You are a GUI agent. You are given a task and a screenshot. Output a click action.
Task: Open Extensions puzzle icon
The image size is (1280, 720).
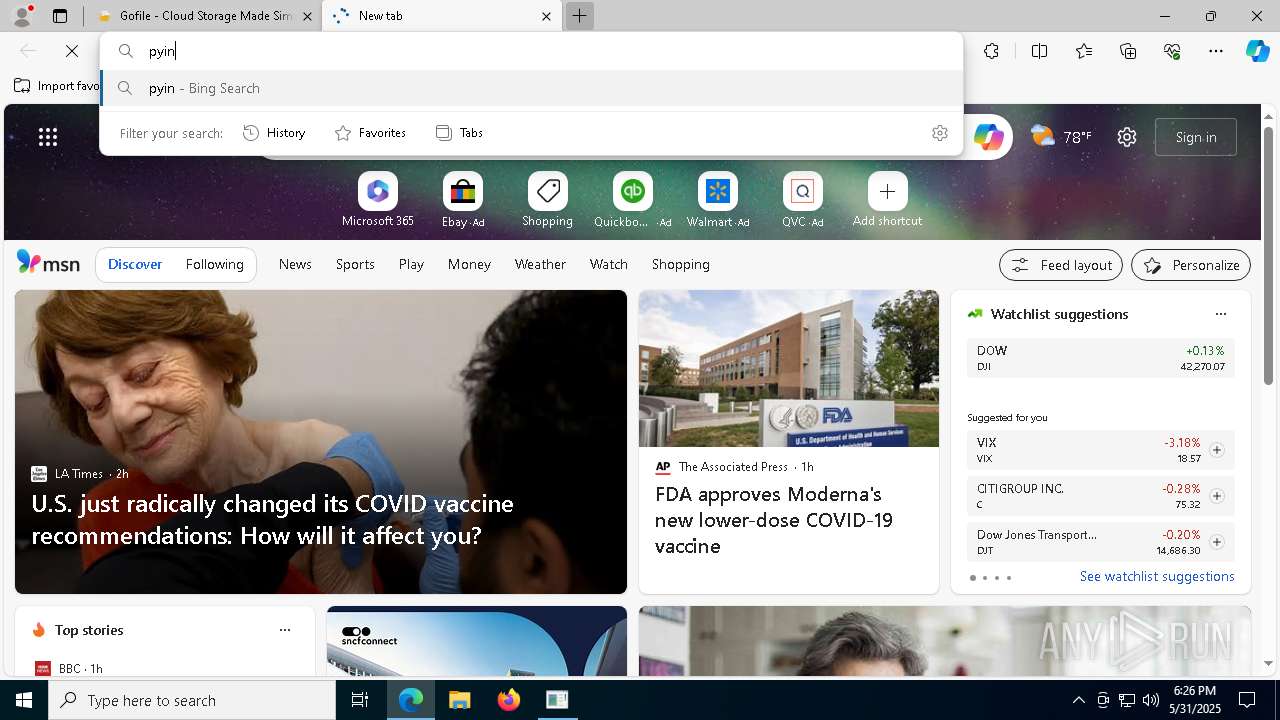(991, 51)
